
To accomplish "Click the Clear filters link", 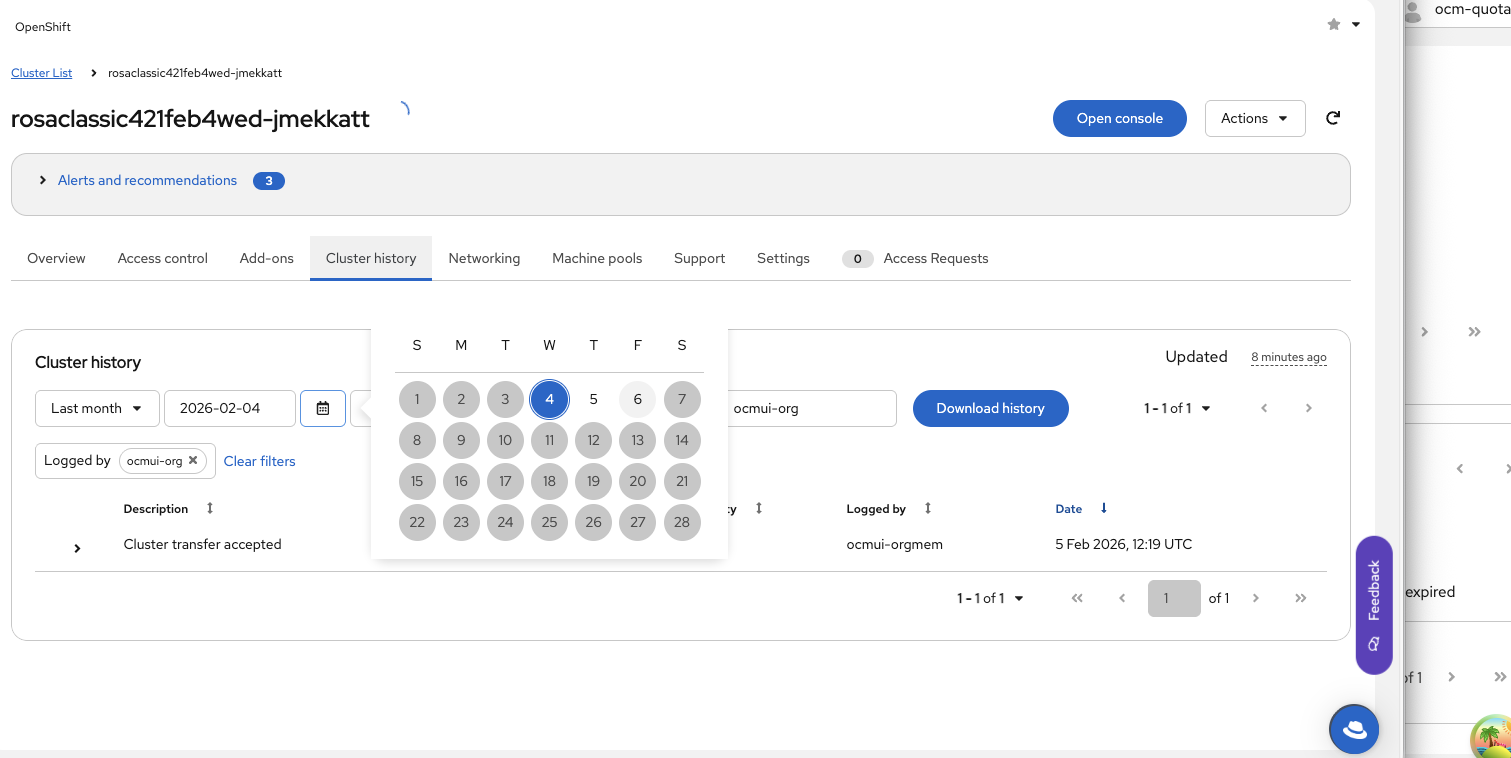I will pos(260,461).
